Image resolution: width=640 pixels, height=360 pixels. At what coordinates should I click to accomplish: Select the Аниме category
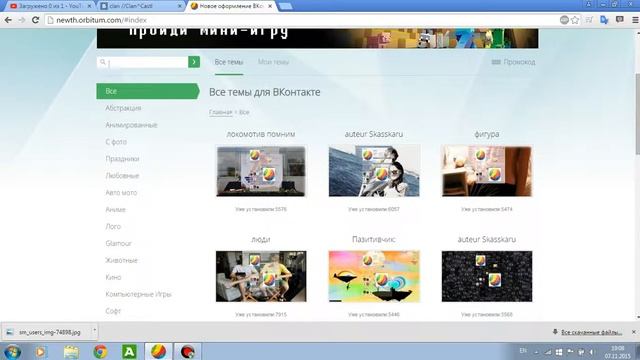[116, 210]
